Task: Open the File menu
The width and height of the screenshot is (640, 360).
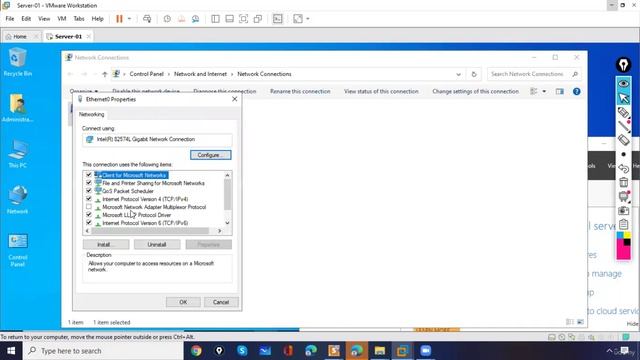Action: click(10, 19)
